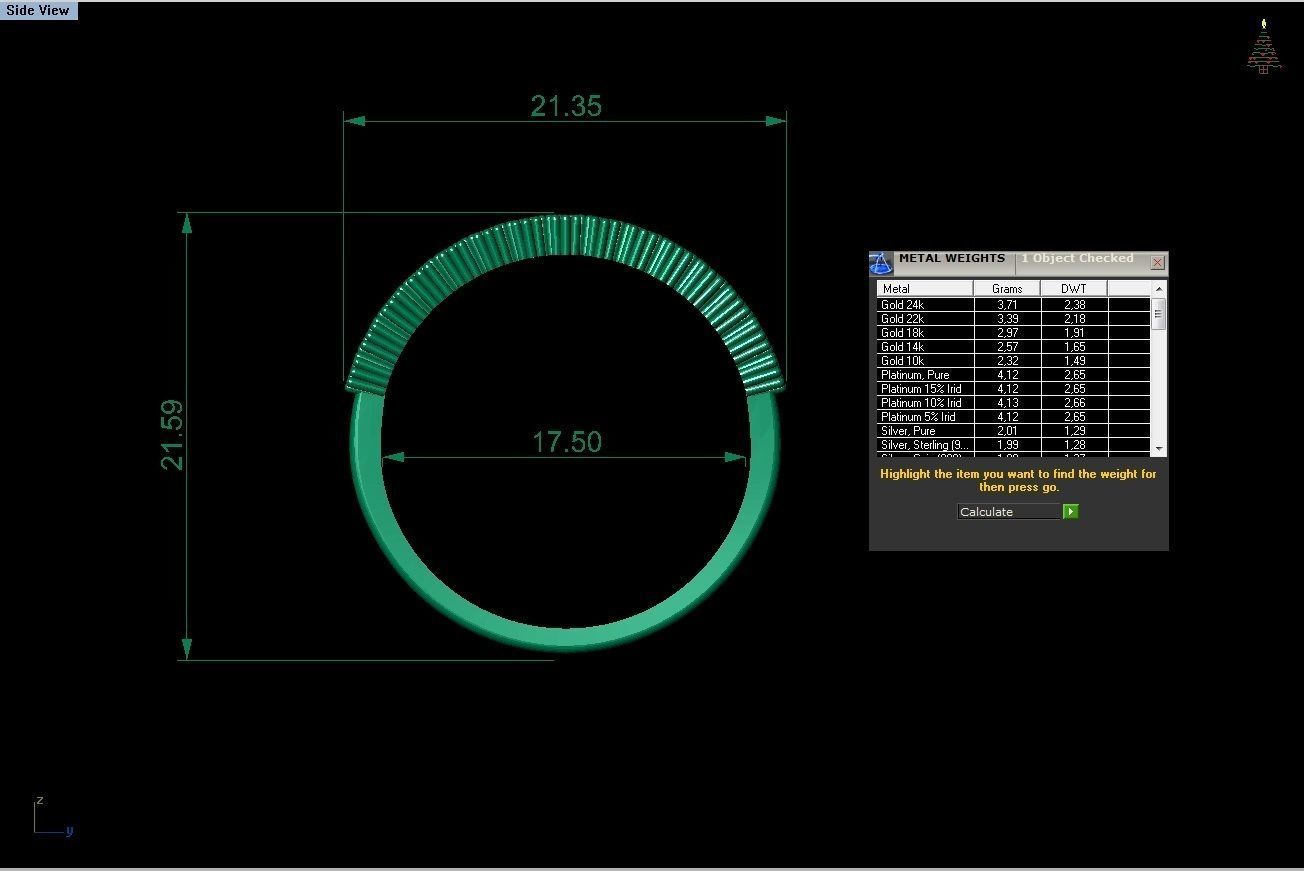Click the z-y axis indicator icon
1310x871 pixels.
[52, 815]
